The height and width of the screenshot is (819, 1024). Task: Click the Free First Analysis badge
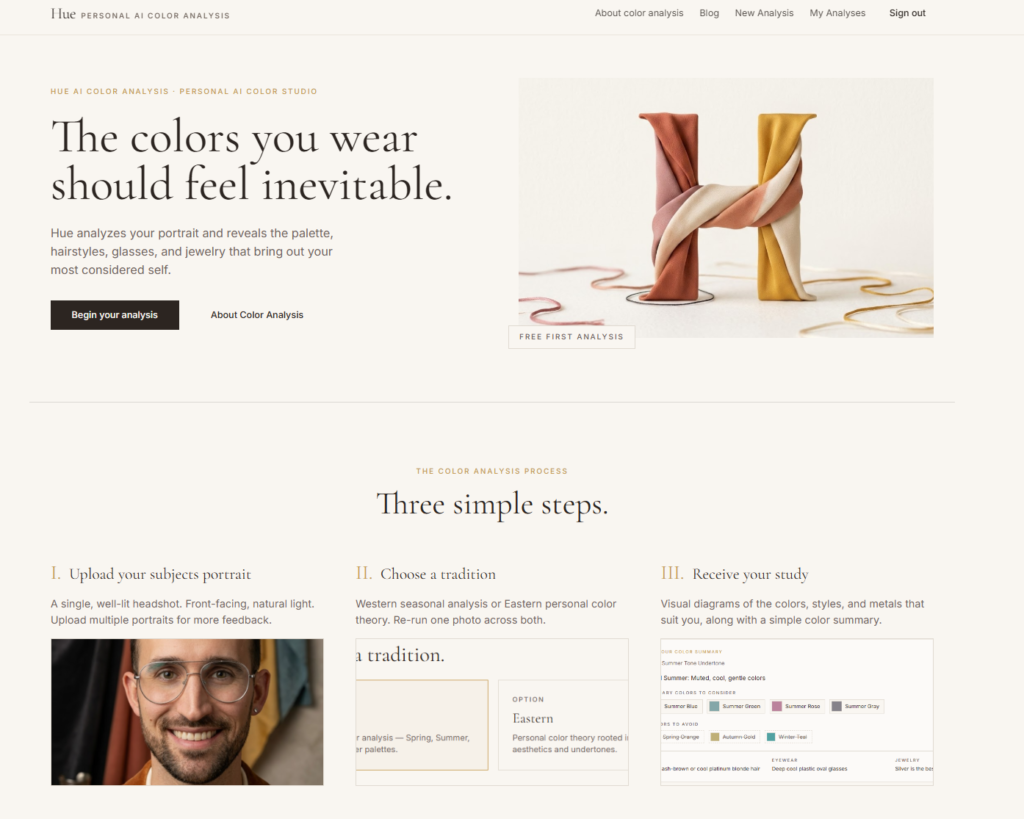click(571, 337)
